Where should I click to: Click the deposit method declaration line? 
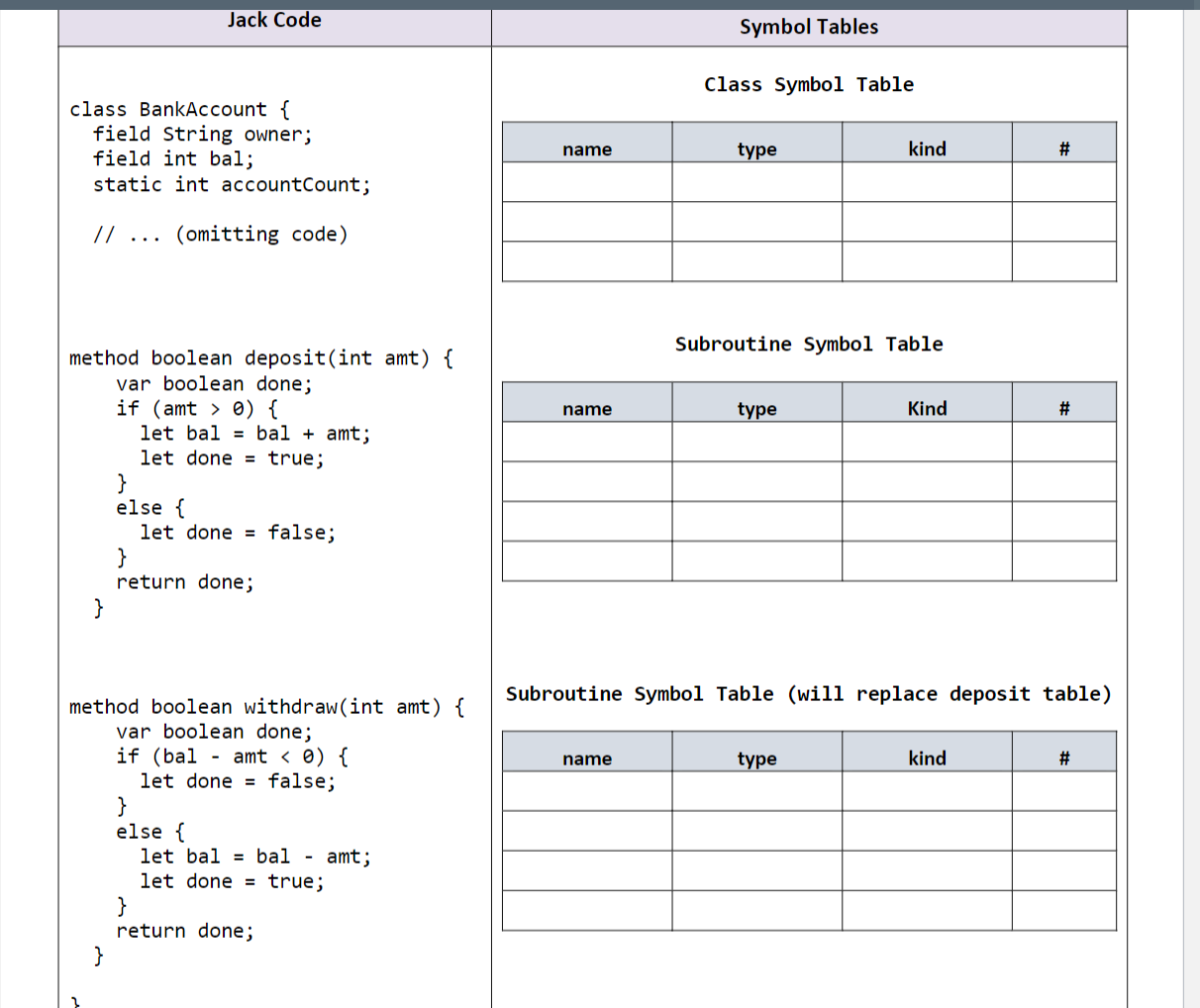coord(259,358)
